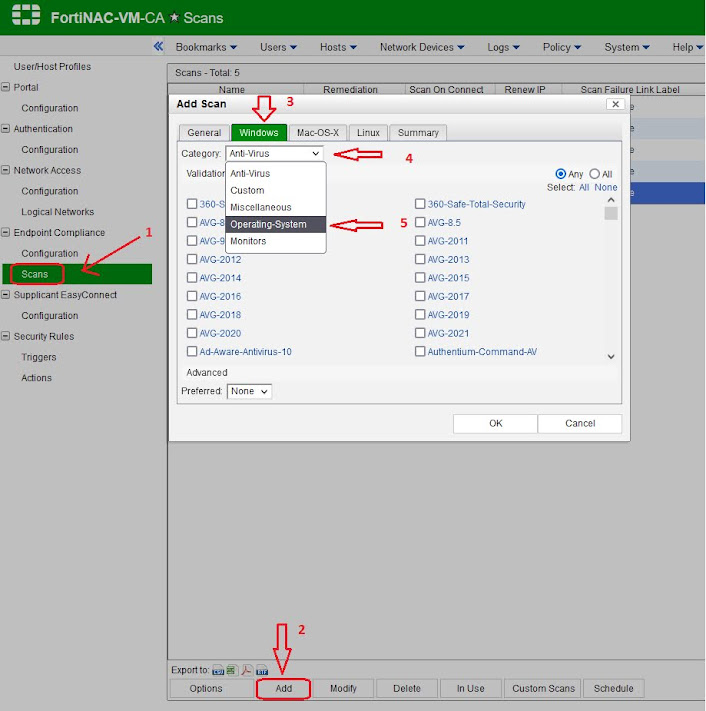Click the Options button
This screenshot has width=706, height=711.
(x=206, y=688)
